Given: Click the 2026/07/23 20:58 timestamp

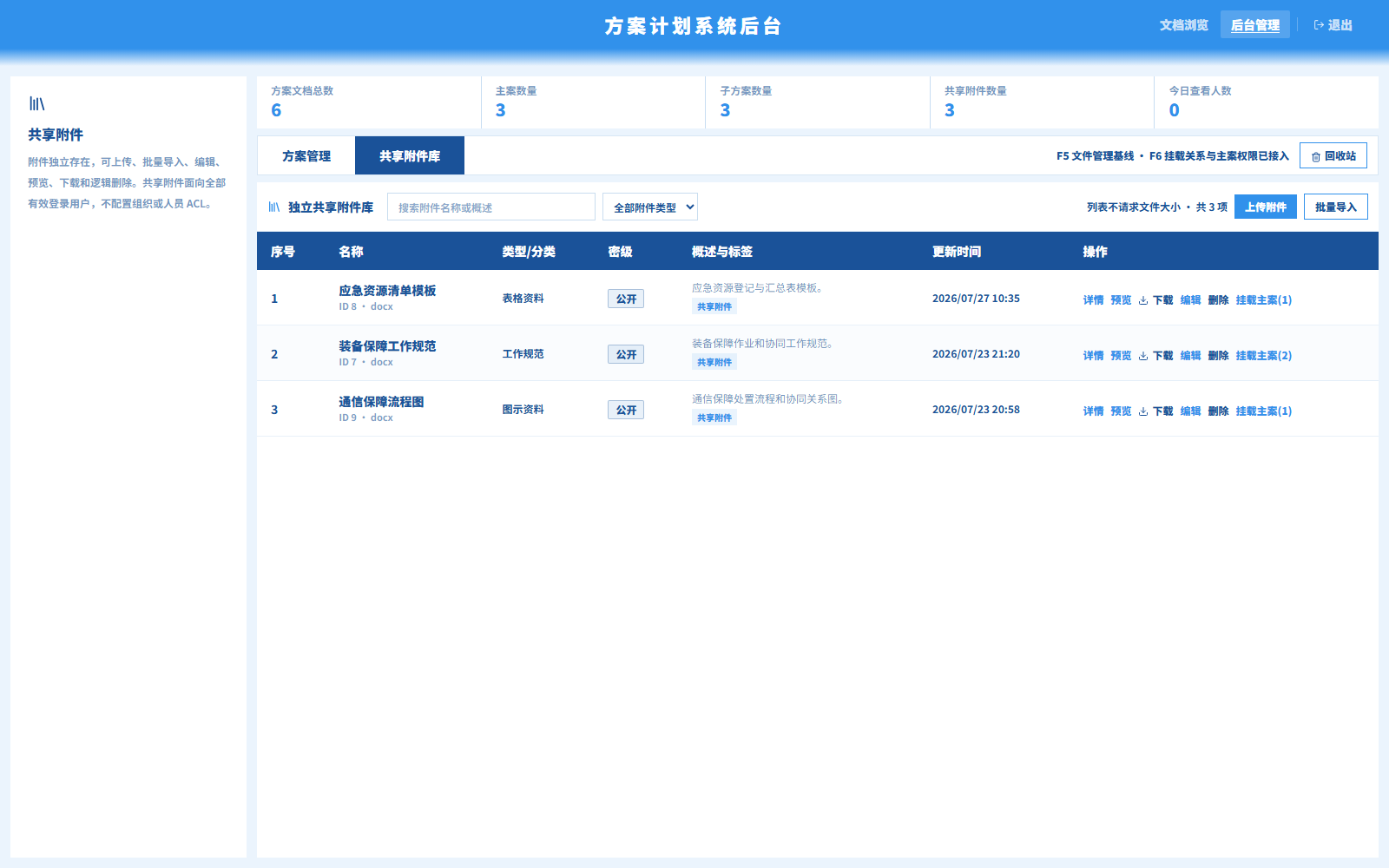Looking at the screenshot, I should click(x=976, y=410).
